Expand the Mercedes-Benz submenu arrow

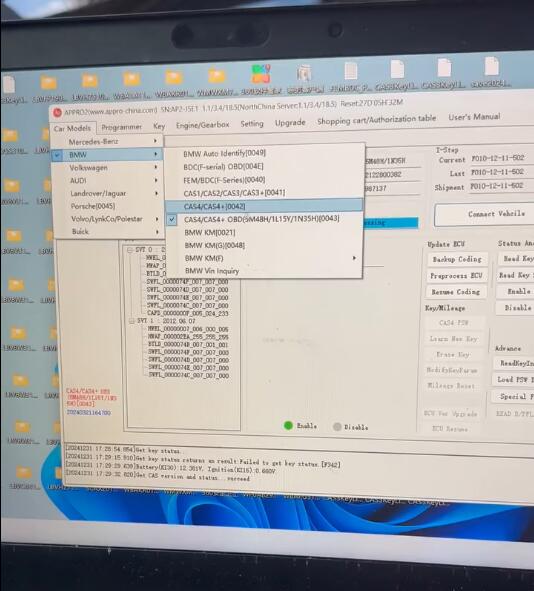[x=155, y=141]
